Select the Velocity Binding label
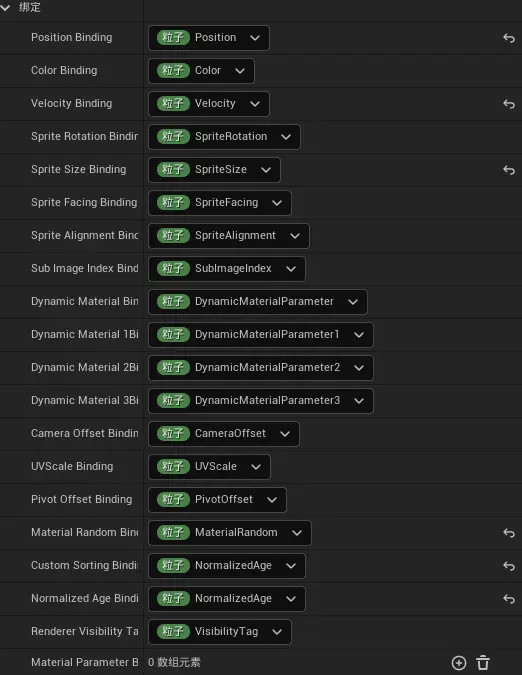Image resolution: width=522 pixels, height=675 pixels. pyautogui.click(x=71, y=104)
